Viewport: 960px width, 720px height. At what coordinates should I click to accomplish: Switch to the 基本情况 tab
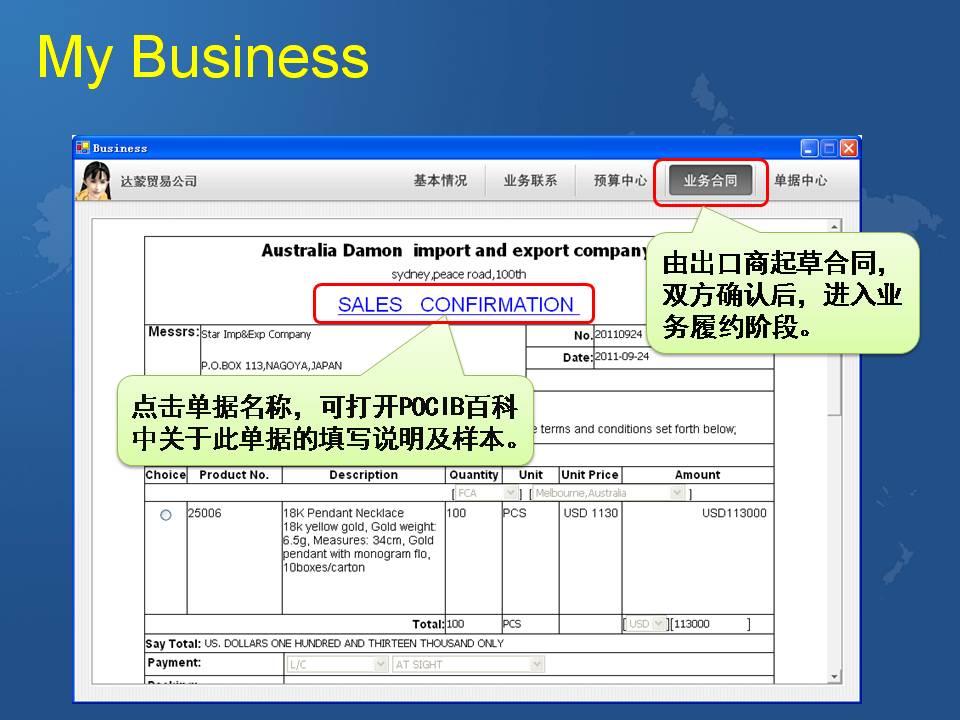pos(440,181)
